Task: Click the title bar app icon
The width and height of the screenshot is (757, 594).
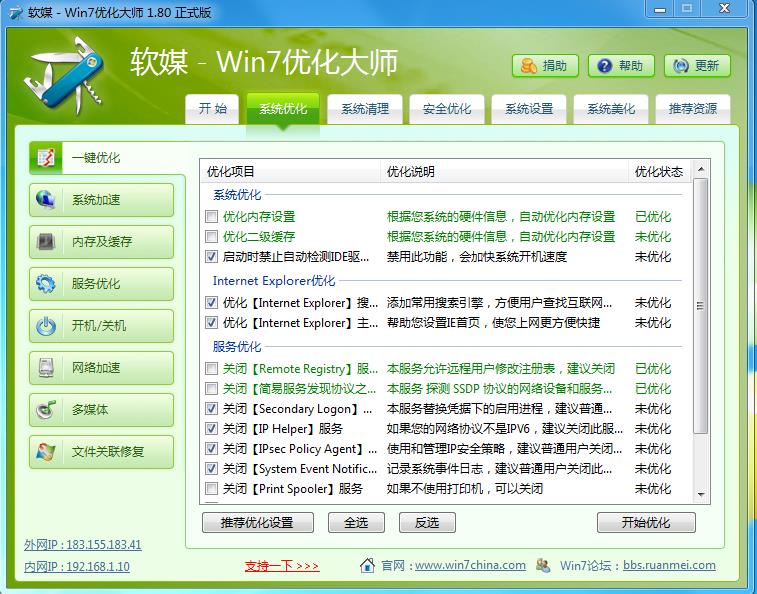Action: 14,13
